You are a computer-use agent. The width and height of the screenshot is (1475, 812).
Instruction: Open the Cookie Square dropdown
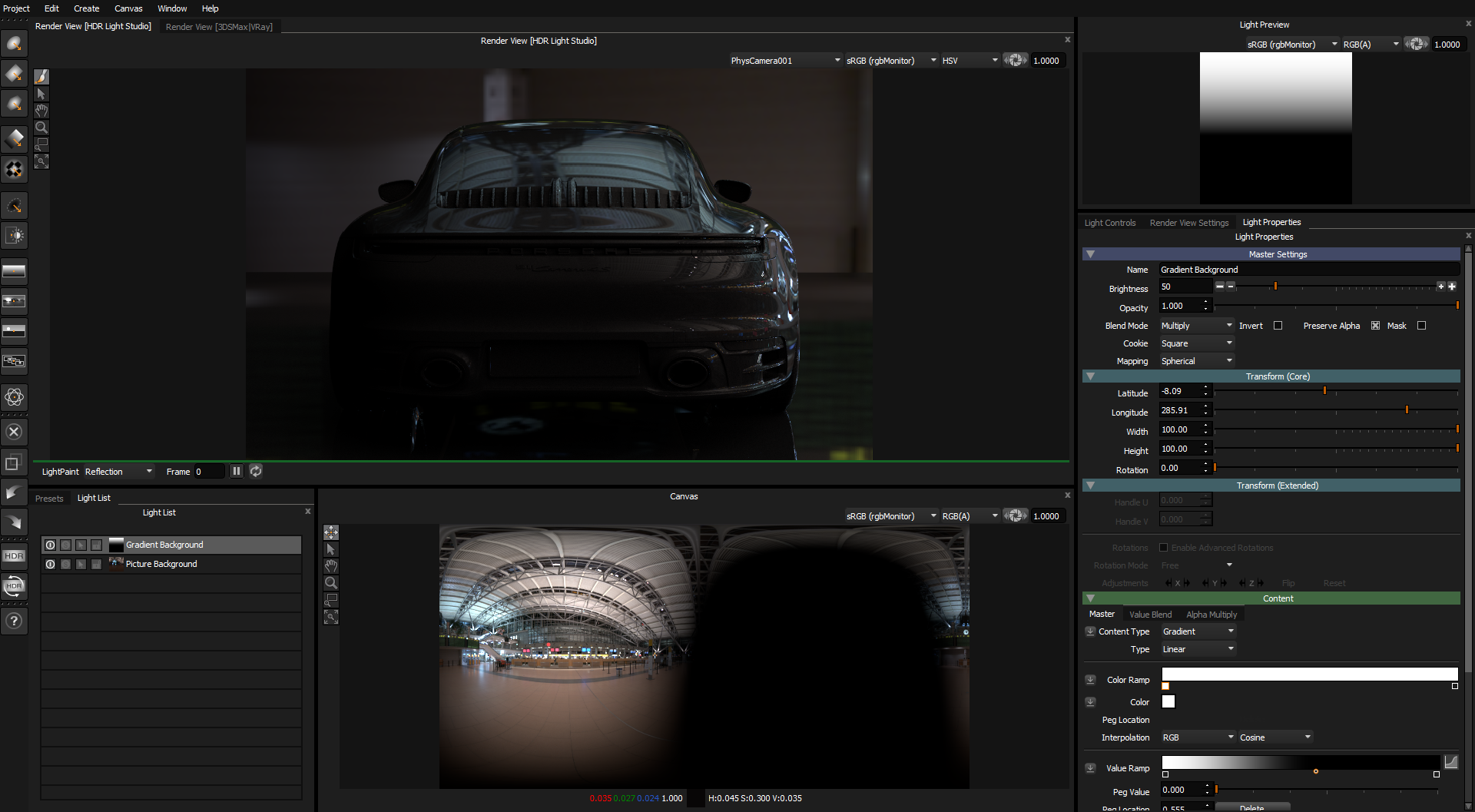1197,343
